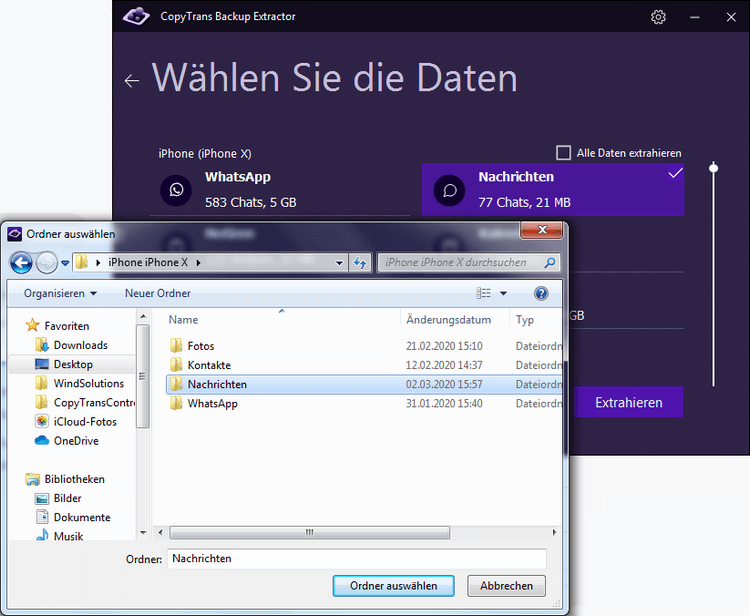Click the blue back navigation button in the dialog
Viewport: 750px width, 616px height.
click(22, 263)
